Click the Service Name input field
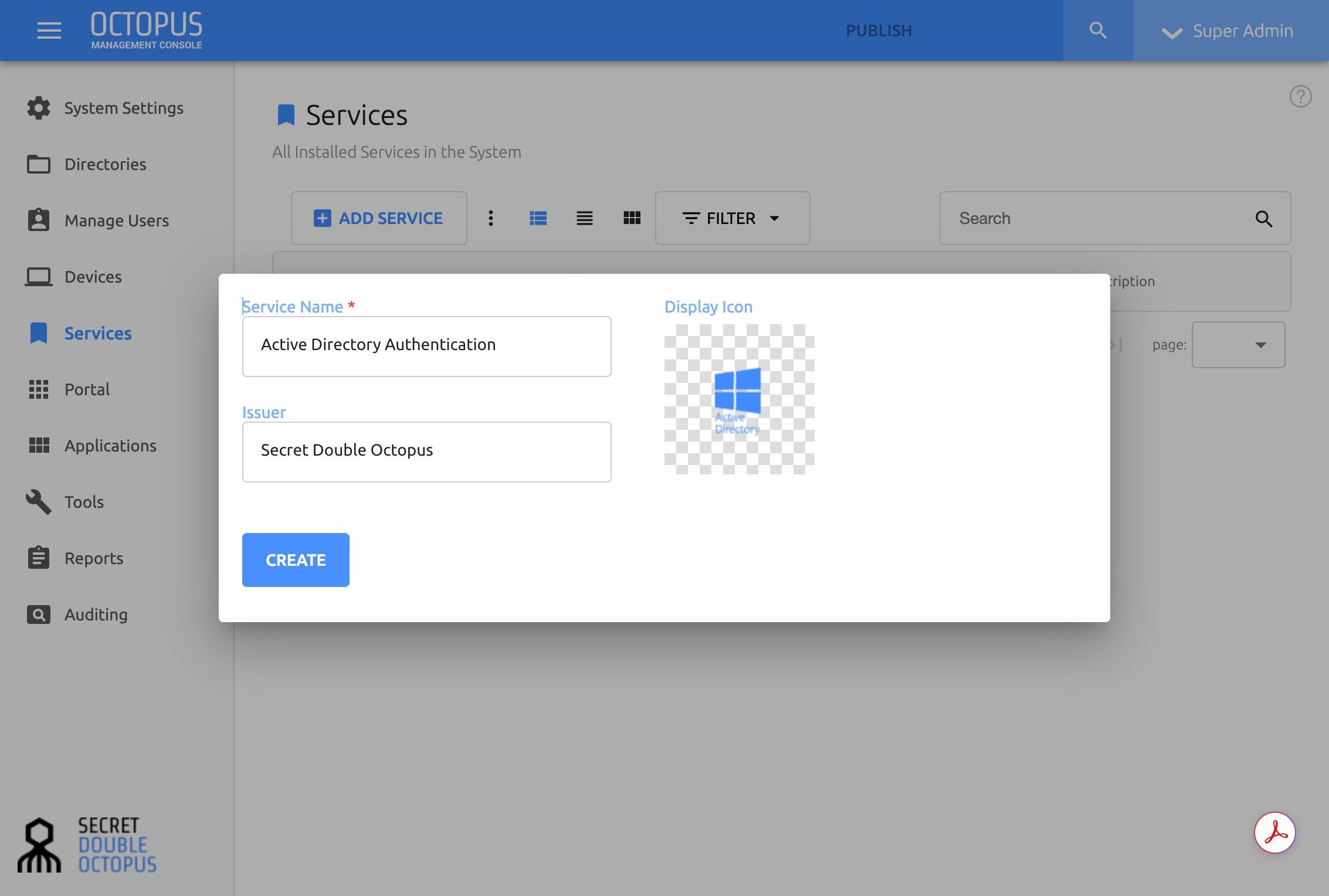Image resolution: width=1329 pixels, height=896 pixels. [x=427, y=346]
